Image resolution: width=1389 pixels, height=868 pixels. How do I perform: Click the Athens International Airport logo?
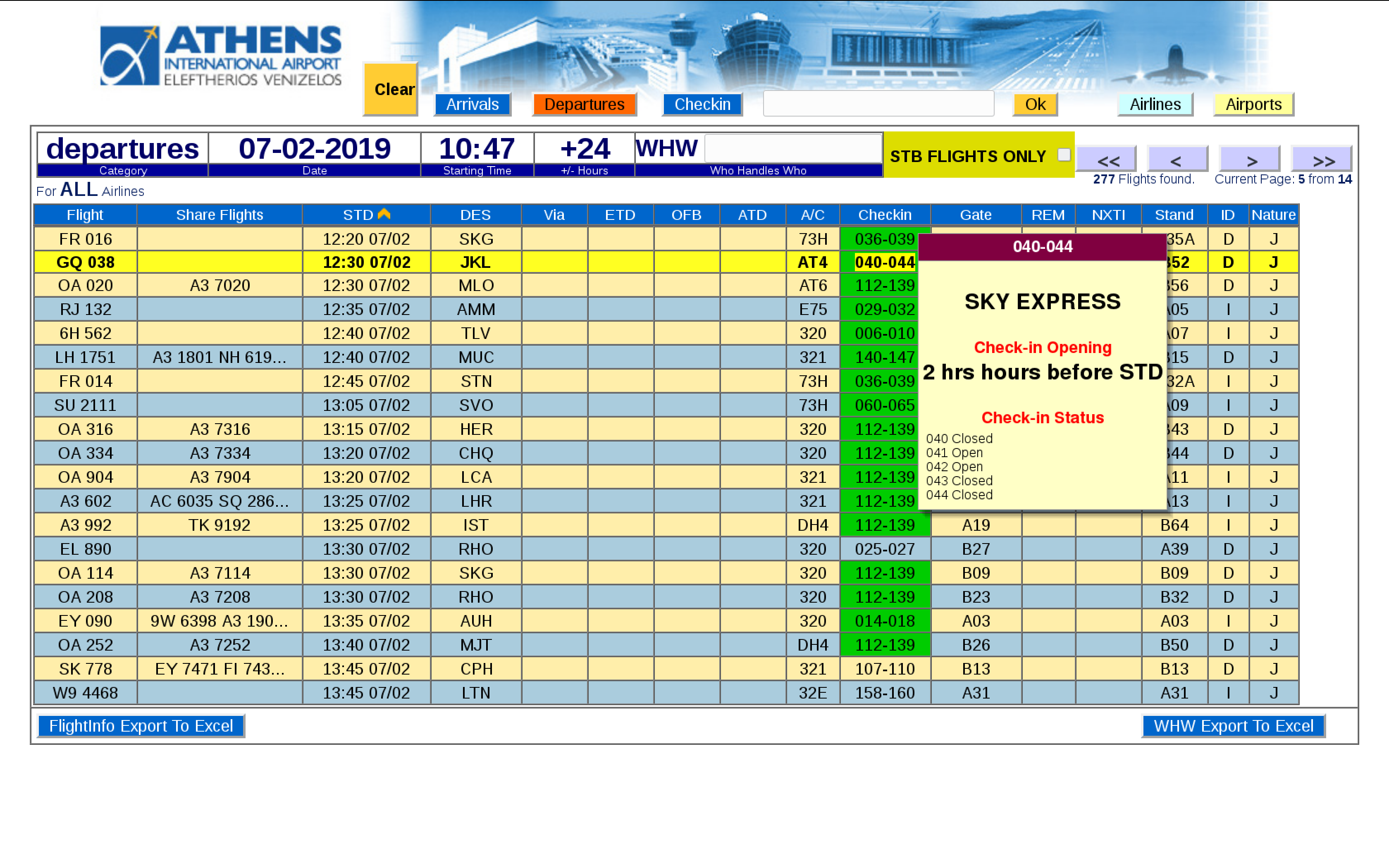pyautogui.click(x=220, y=56)
